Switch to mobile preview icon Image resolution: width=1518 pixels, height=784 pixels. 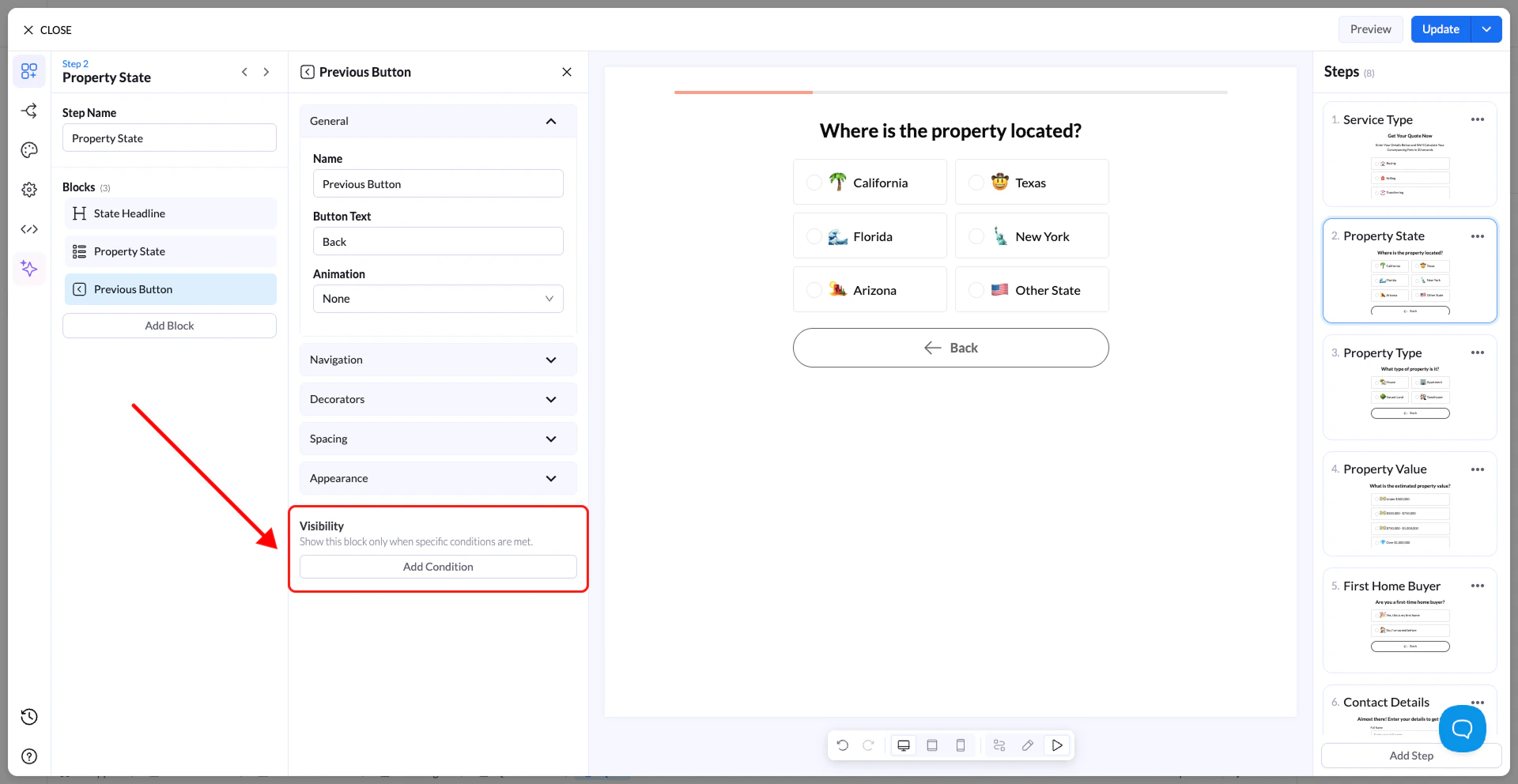tap(961, 745)
